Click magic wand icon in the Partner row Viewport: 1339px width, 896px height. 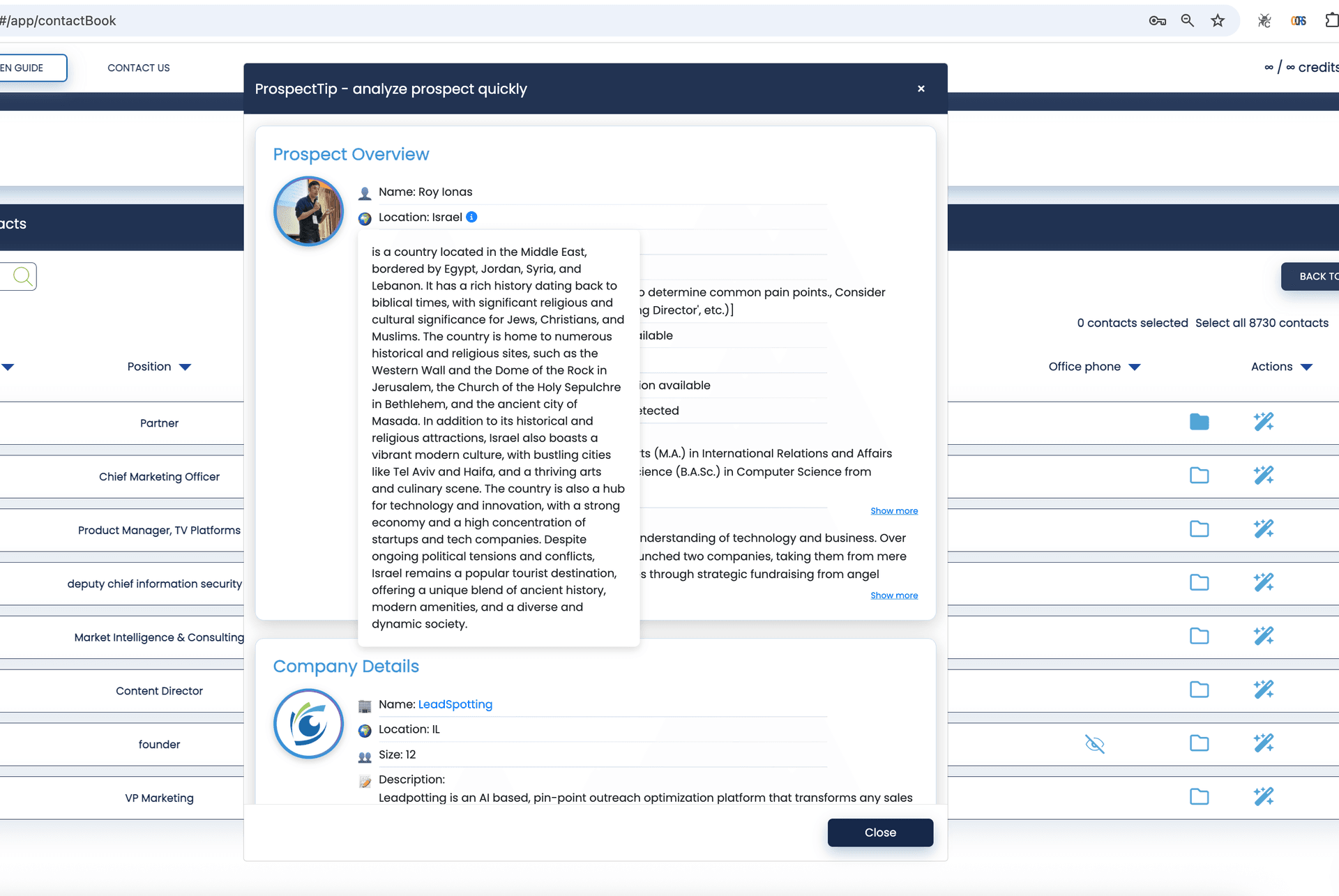click(x=1264, y=422)
